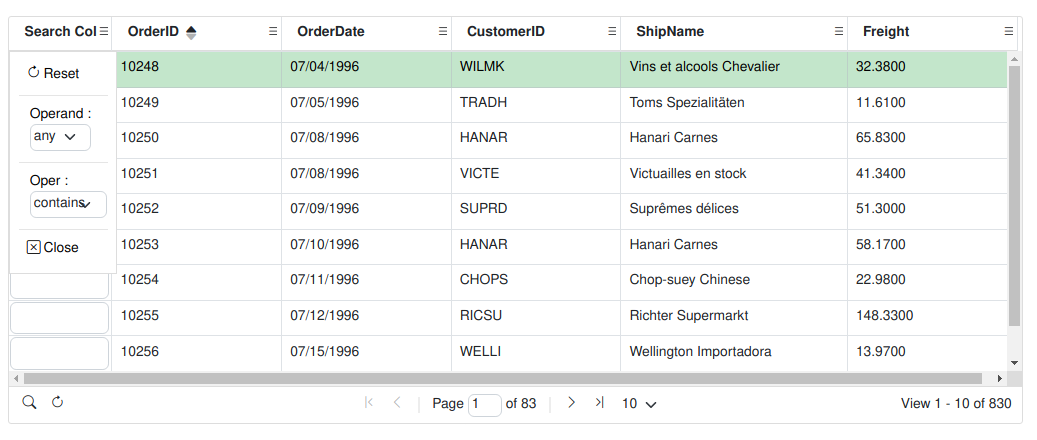Click the page number input field
The image size is (1037, 440).
click(x=484, y=404)
